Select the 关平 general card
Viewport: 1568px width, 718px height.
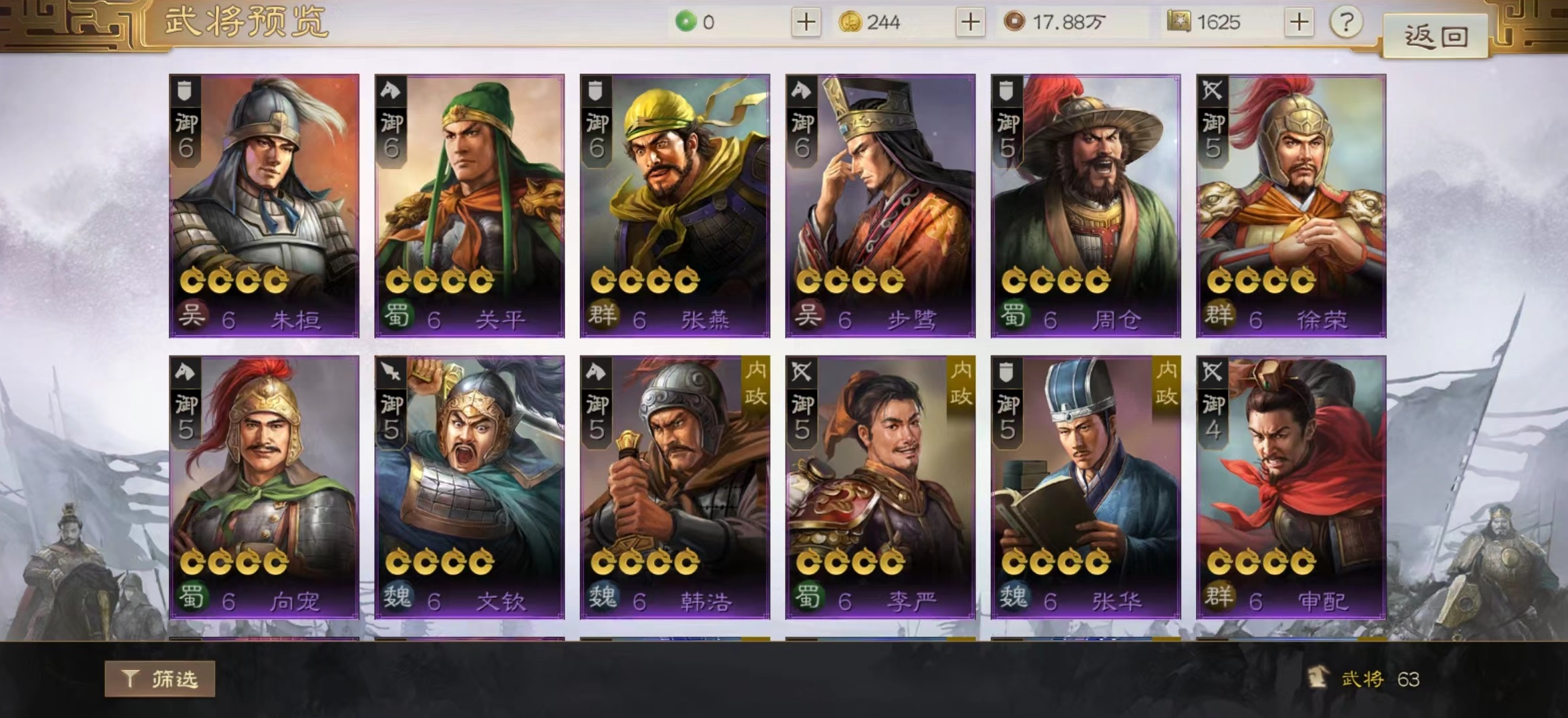tap(469, 206)
